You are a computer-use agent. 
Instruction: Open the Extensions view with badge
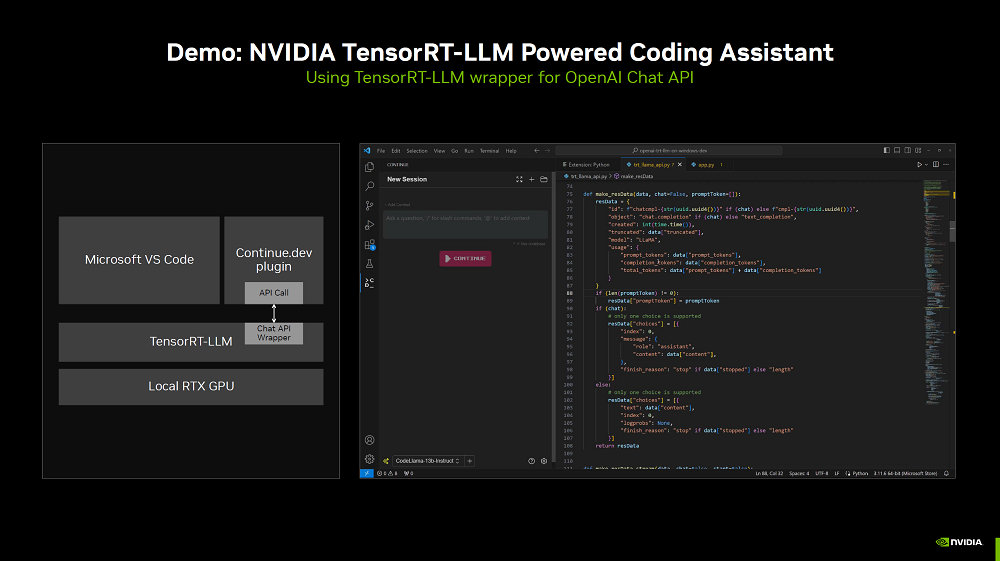(369, 245)
